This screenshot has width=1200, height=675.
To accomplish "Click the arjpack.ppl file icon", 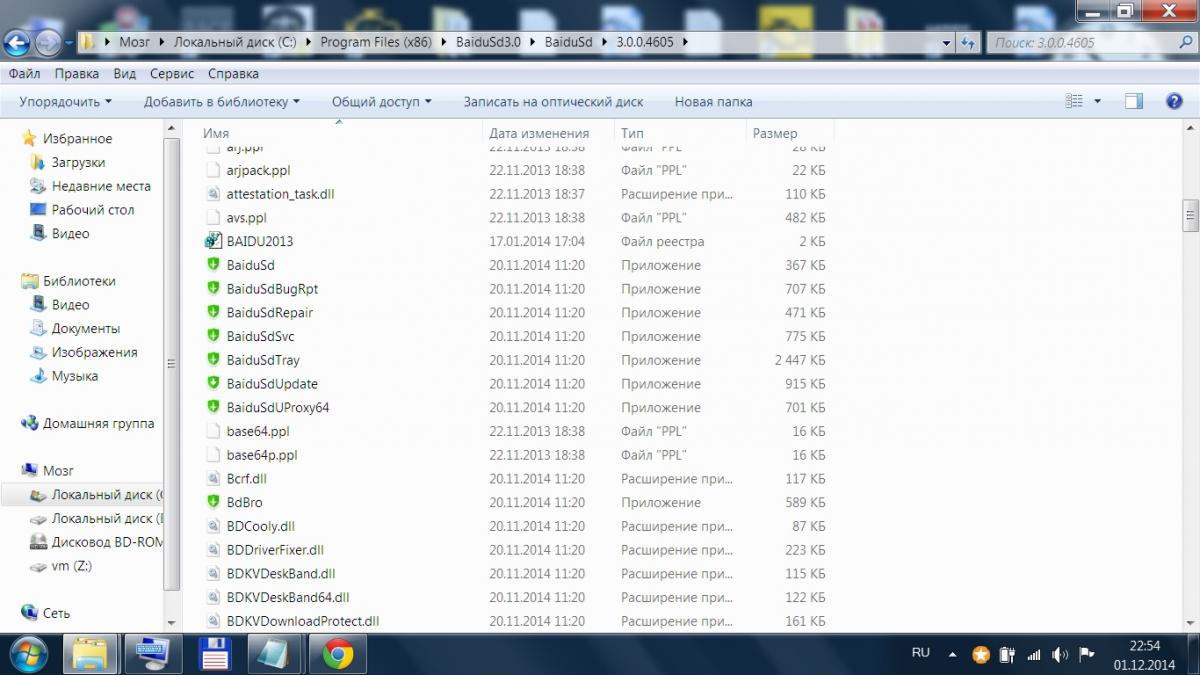I will [212, 170].
